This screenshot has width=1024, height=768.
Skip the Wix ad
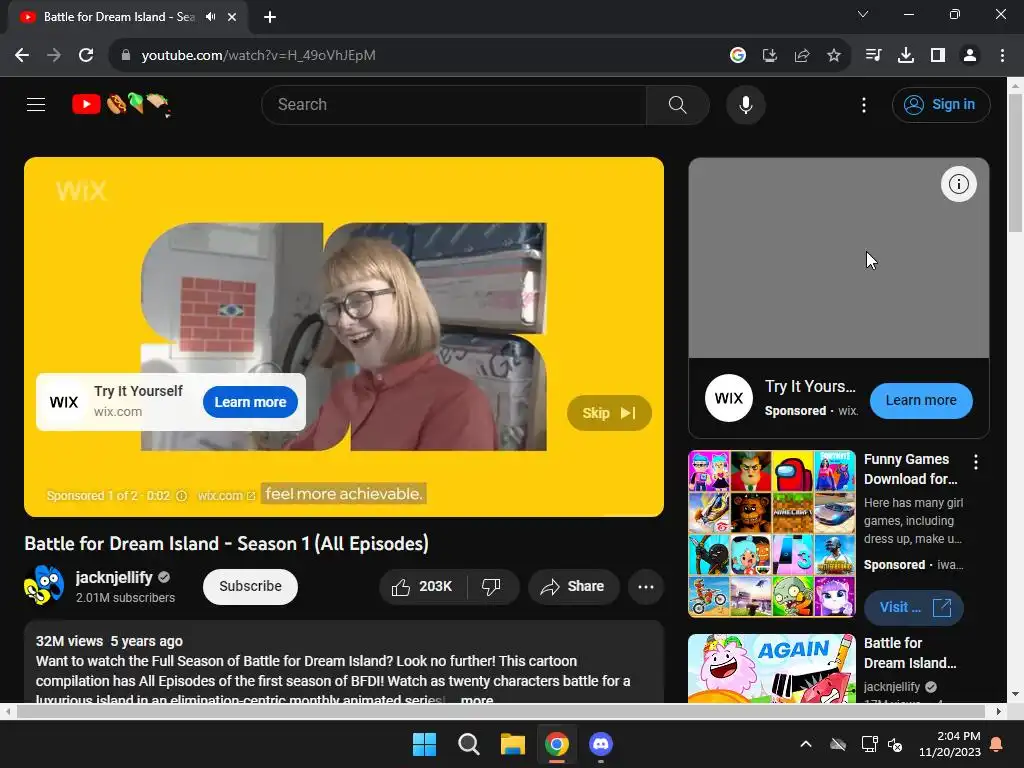(609, 413)
